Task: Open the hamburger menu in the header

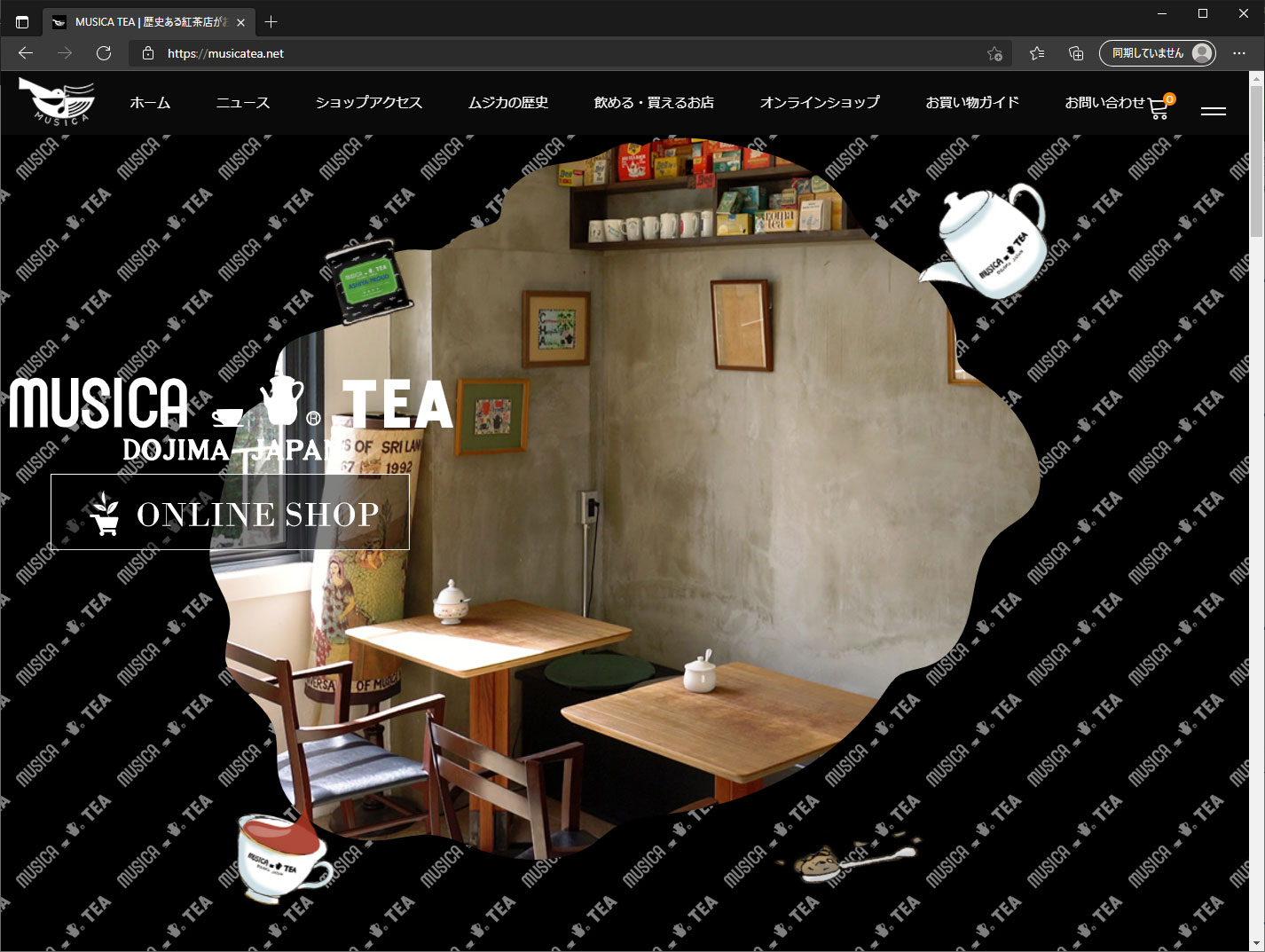Action: point(1213,111)
